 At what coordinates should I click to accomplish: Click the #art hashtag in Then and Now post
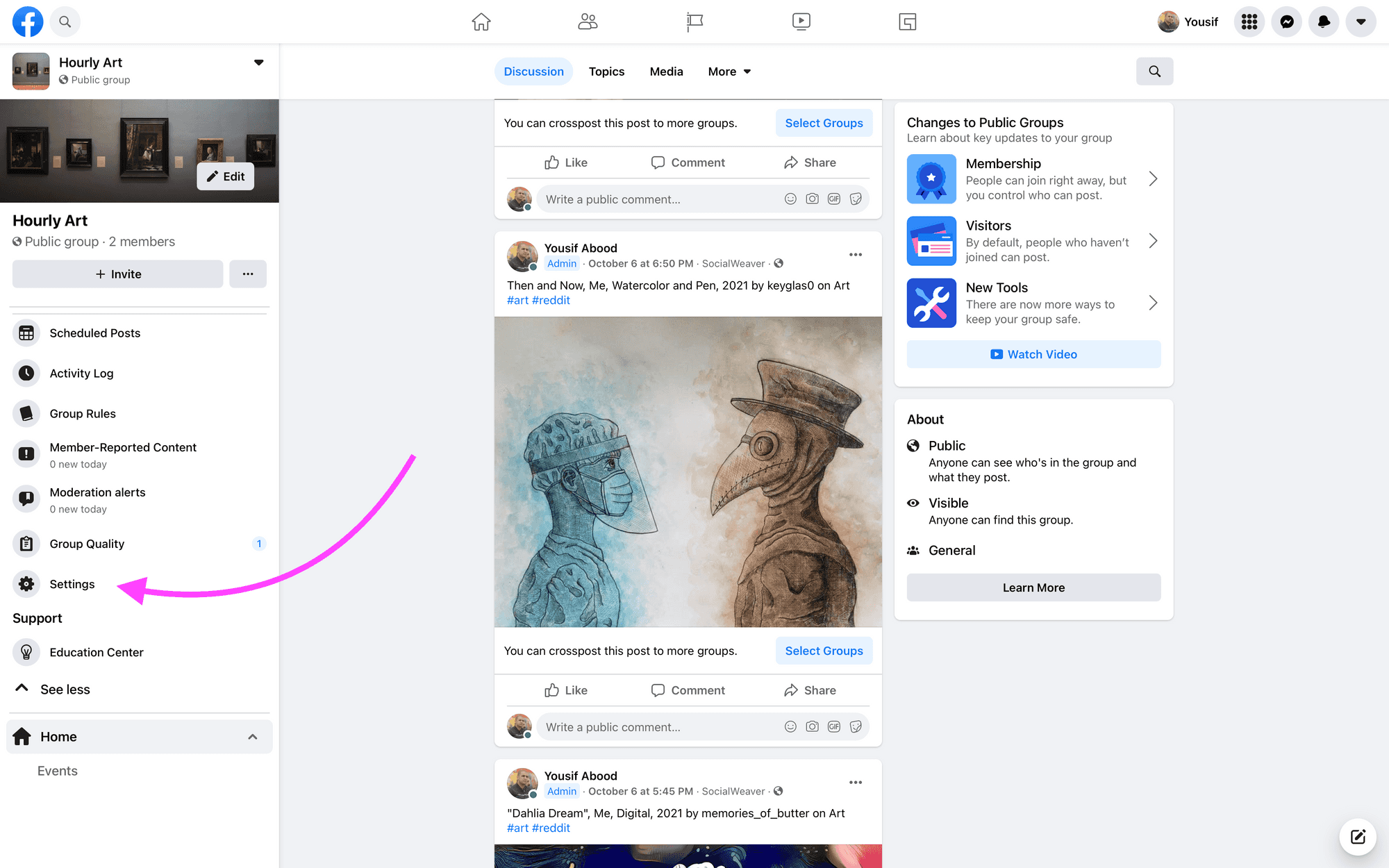[x=517, y=300]
